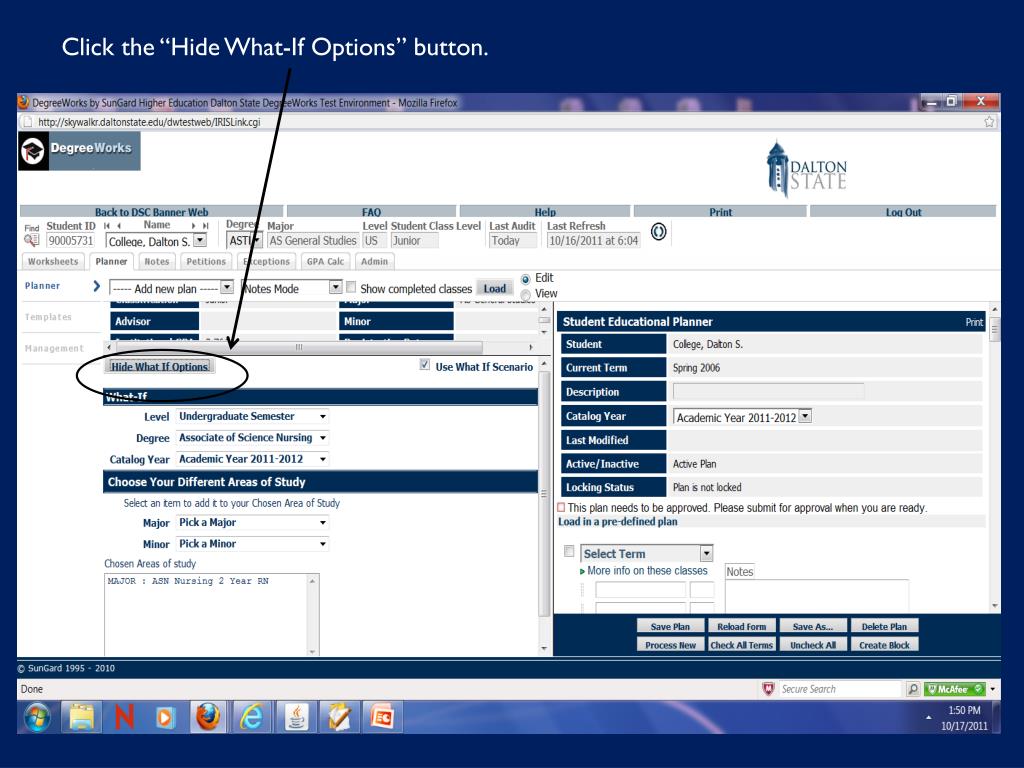
Task: Open the Windows Start menu
Action: point(37,717)
